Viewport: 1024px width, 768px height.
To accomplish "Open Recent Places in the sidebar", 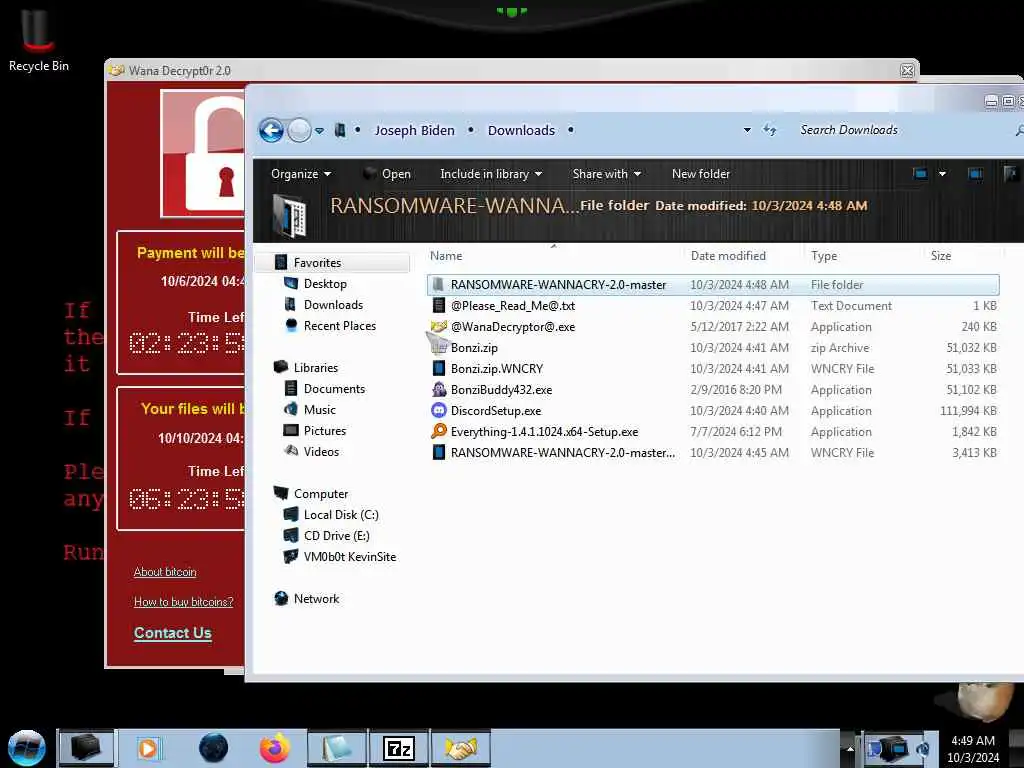I will pyautogui.click(x=340, y=325).
